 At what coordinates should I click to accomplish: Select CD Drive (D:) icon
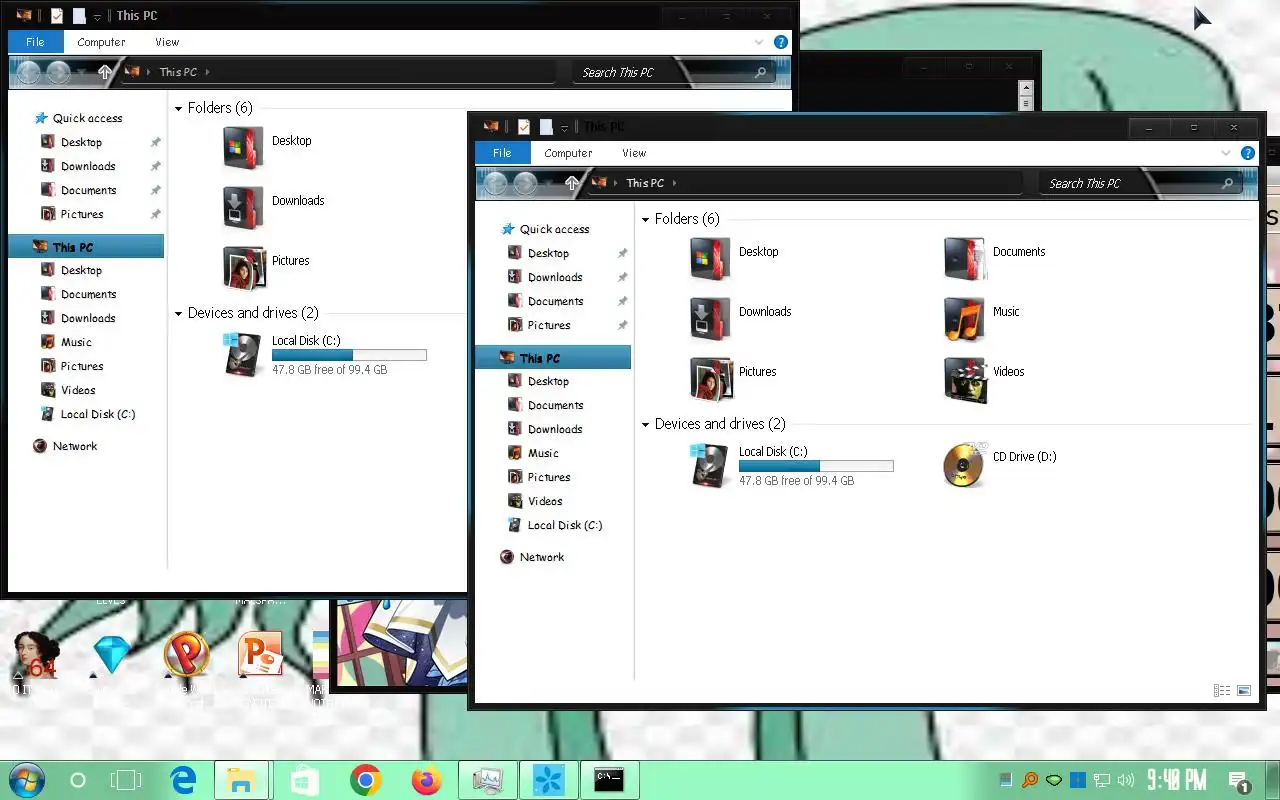coord(965,465)
